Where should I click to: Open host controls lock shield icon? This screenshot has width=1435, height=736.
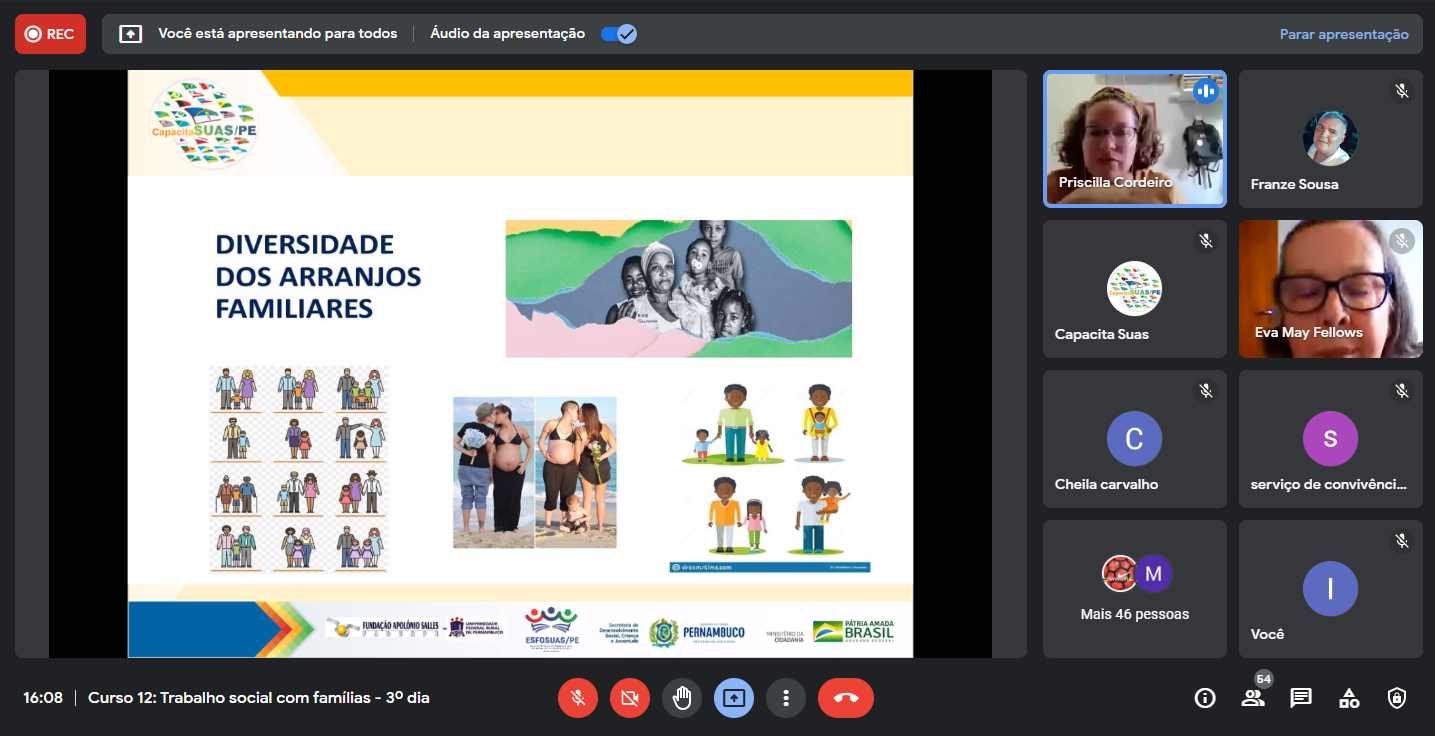[x=1397, y=698]
